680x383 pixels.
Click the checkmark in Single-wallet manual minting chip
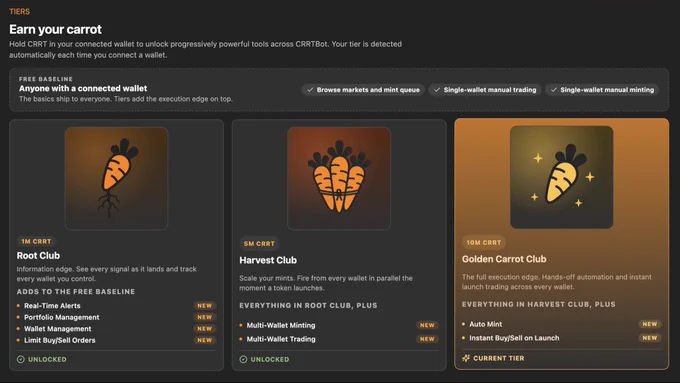point(554,90)
